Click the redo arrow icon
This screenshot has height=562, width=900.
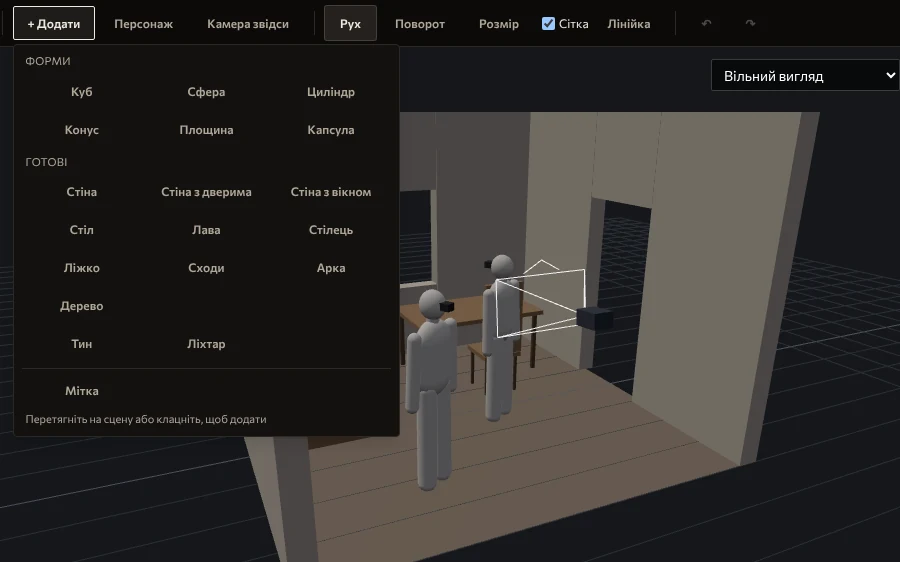tap(750, 23)
